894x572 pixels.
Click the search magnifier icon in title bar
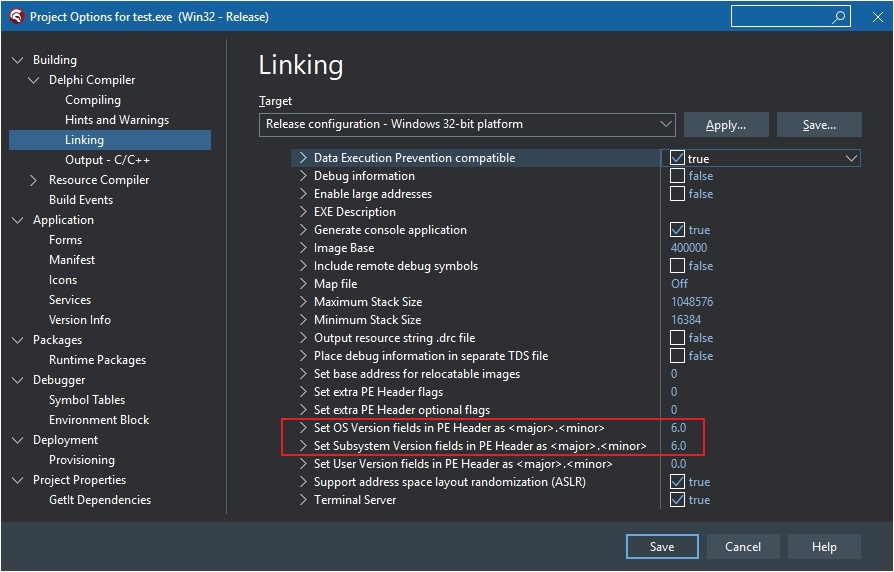[838, 17]
